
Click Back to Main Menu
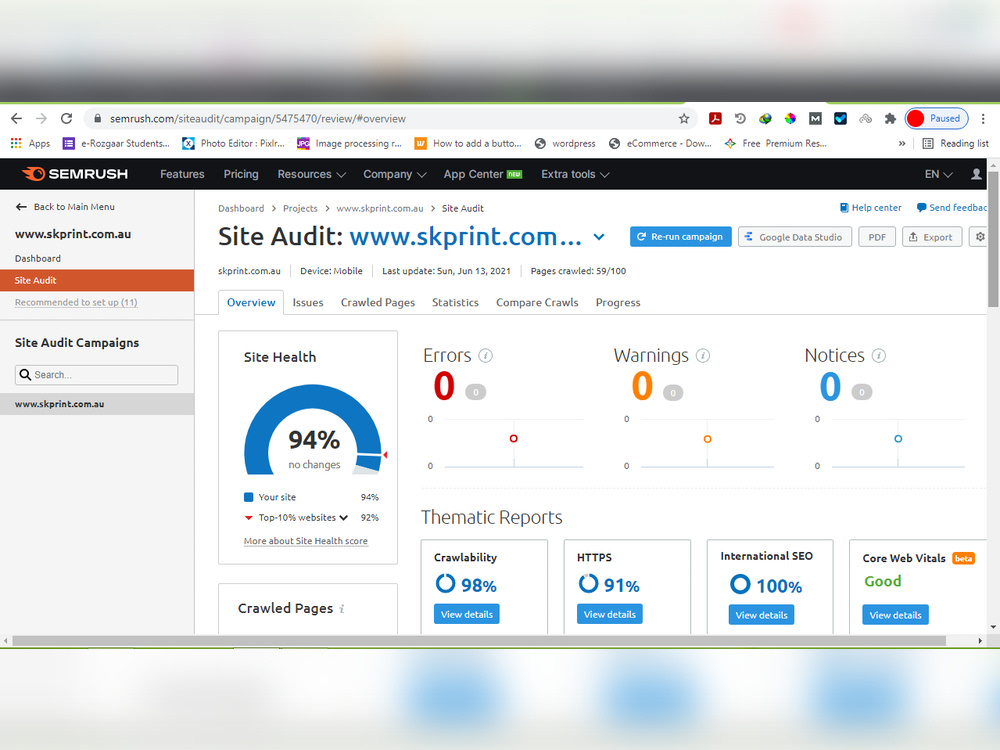point(65,207)
